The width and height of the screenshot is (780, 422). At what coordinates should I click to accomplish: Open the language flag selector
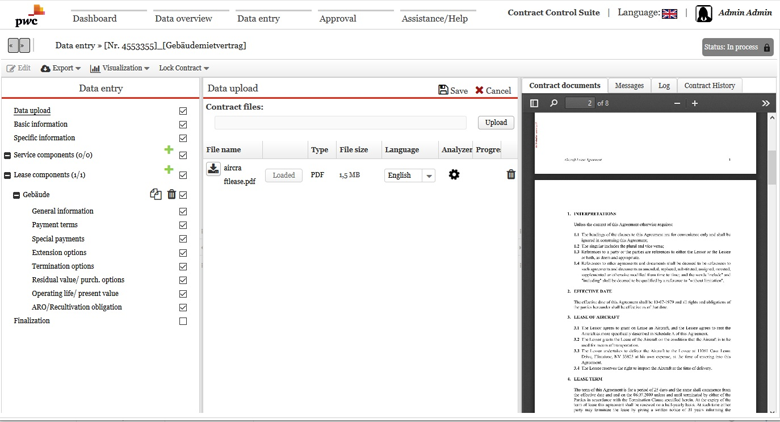(x=669, y=13)
